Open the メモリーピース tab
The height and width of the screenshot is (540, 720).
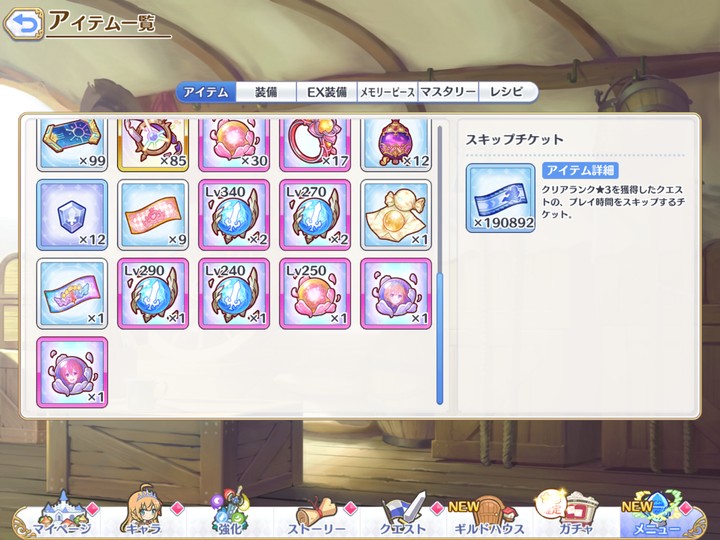pyautogui.click(x=387, y=92)
